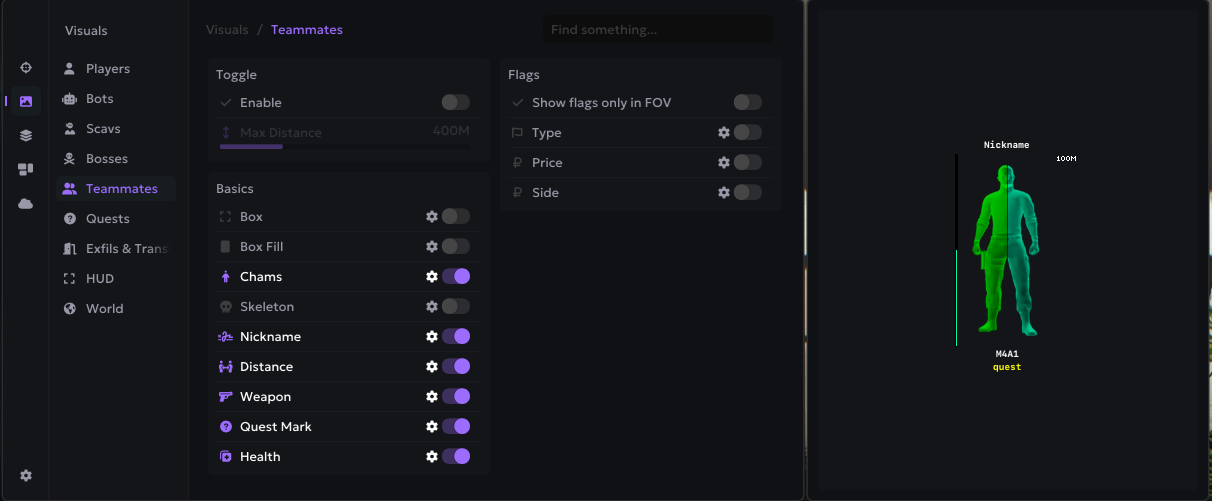The width and height of the screenshot is (1212, 501).
Task: Open Chams gear settings
Action: coord(432,277)
